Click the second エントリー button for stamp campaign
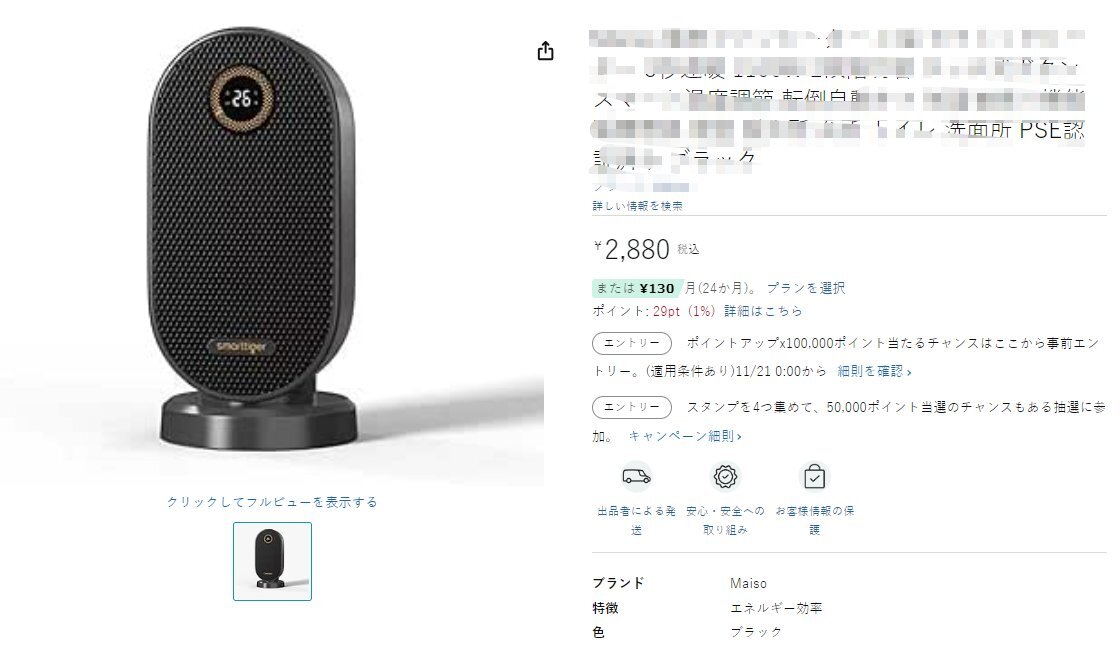The width and height of the screenshot is (1120, 645). point(631,407)
